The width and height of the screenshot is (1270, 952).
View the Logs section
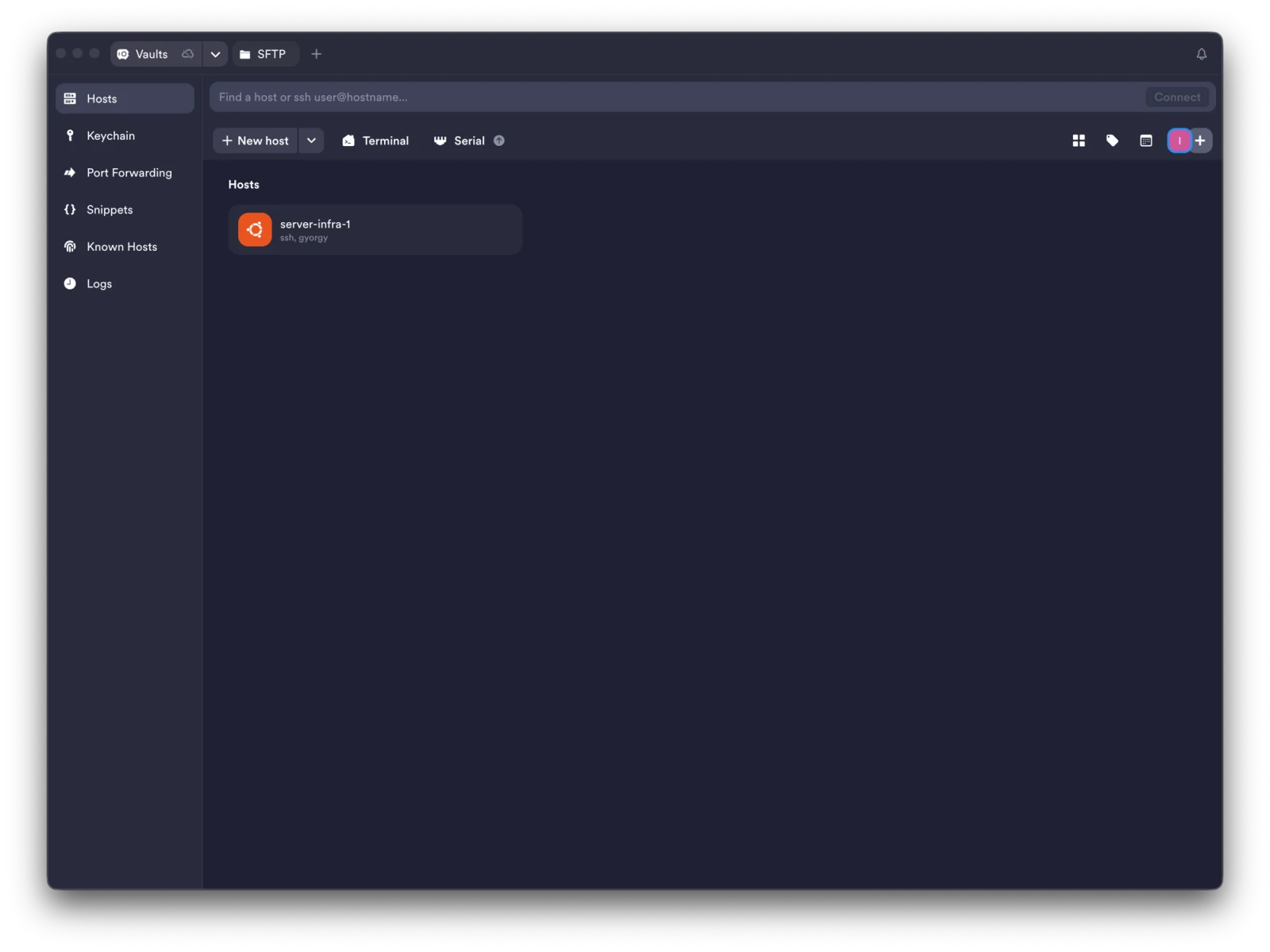[125, 283]
